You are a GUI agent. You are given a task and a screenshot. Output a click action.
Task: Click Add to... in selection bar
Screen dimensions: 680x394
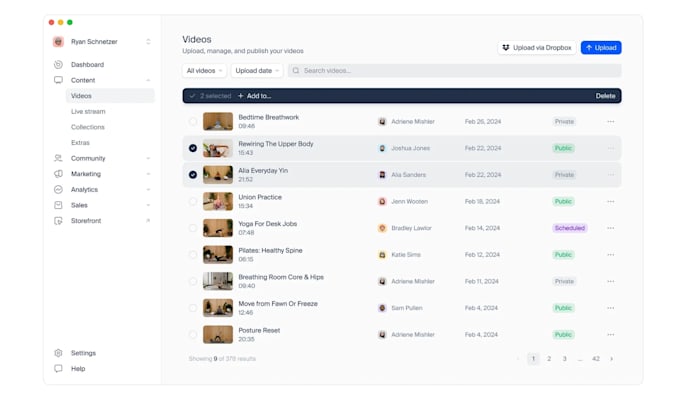(x=255, y=96)
